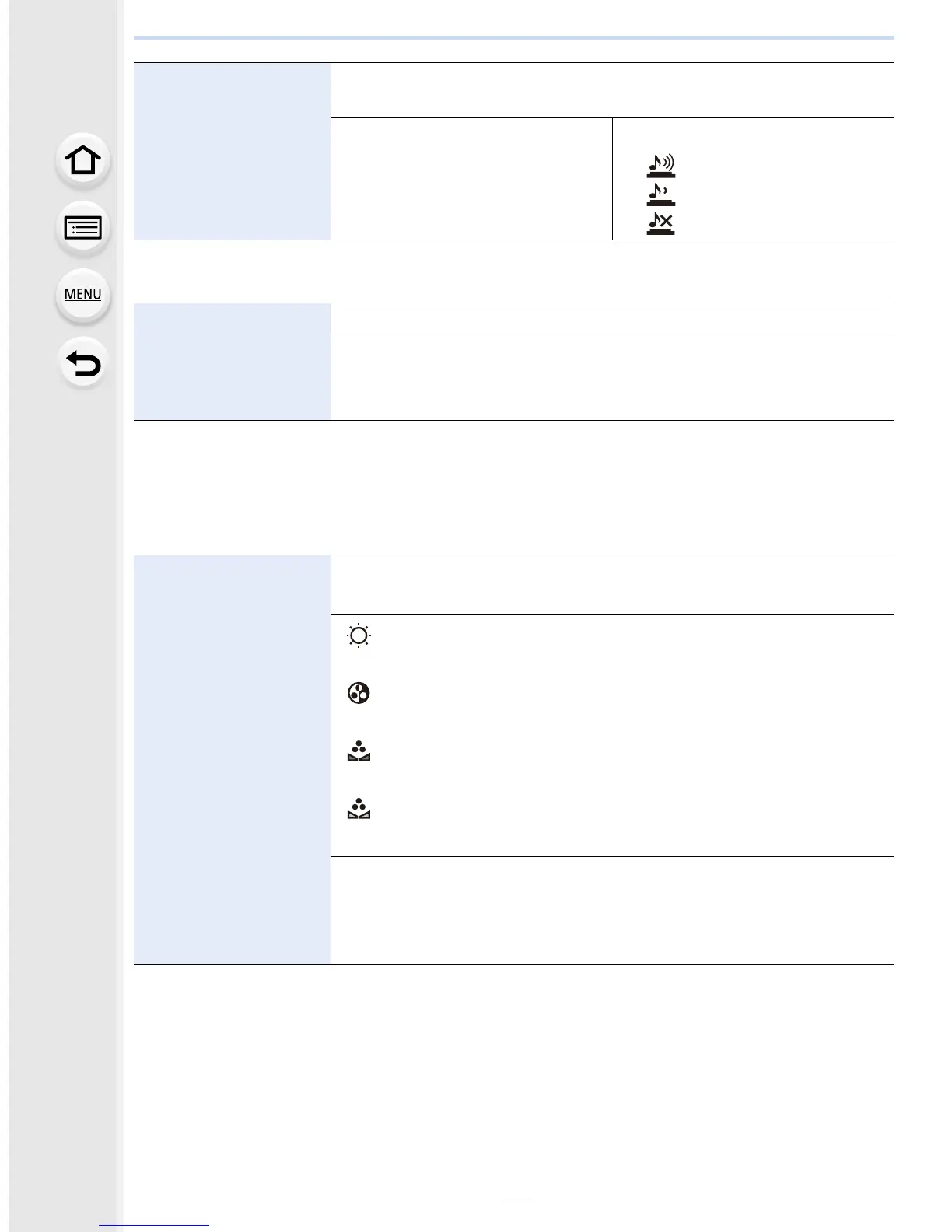Click the blue label cell of the middle table
The height and width of the screenshot is (1232, 952).
tap(232, 362)
